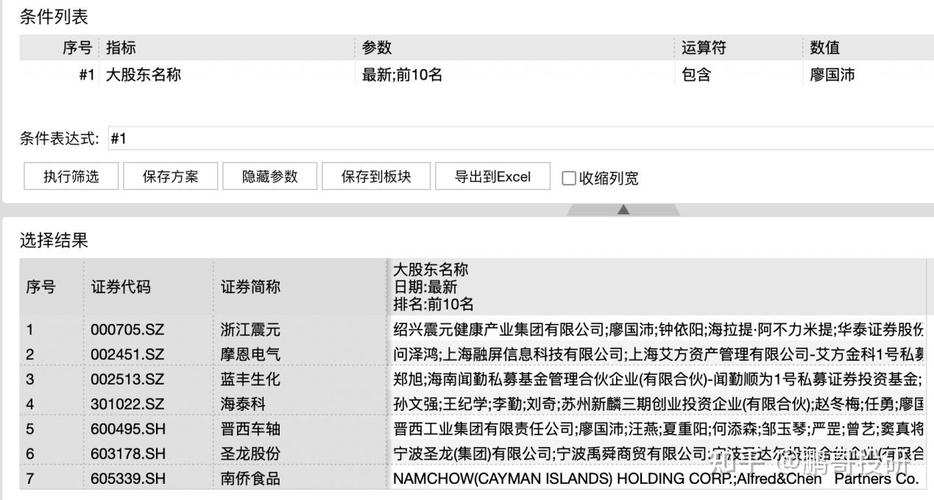
Task: Click the 运算符 column header
Action: (x=703, y=47)
